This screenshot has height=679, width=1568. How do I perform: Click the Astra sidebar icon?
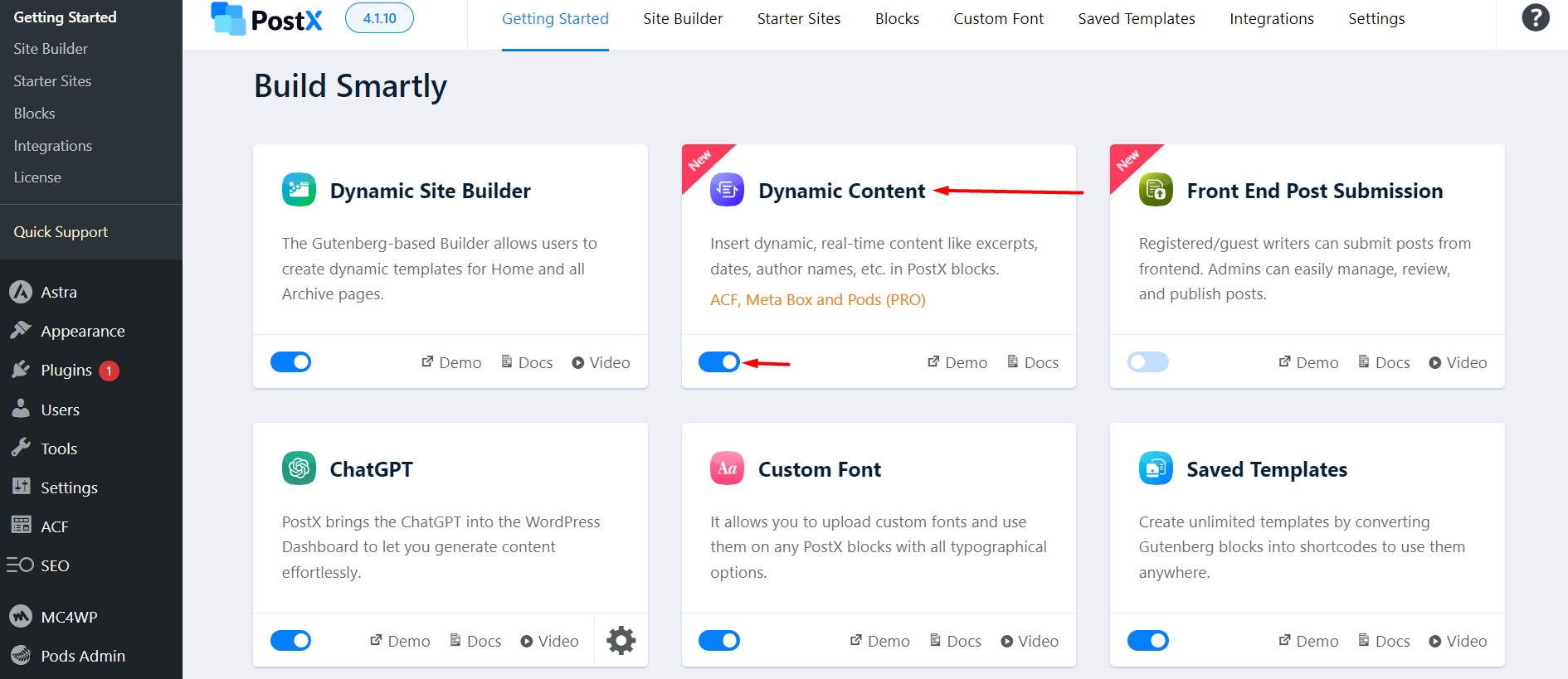[21, 292]
